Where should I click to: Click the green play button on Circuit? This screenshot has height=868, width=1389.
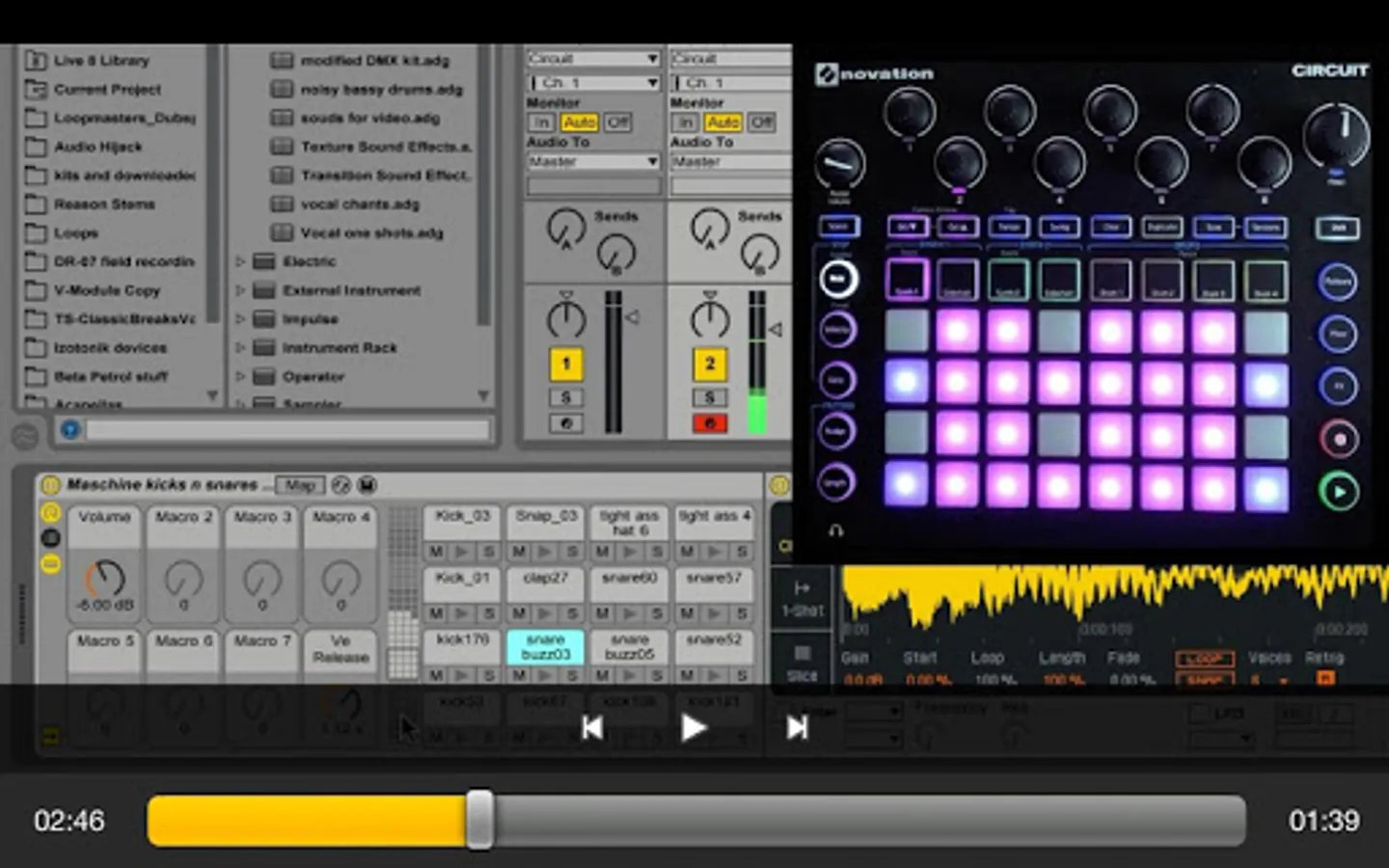pyautogui.click(x=1339, y=492)
